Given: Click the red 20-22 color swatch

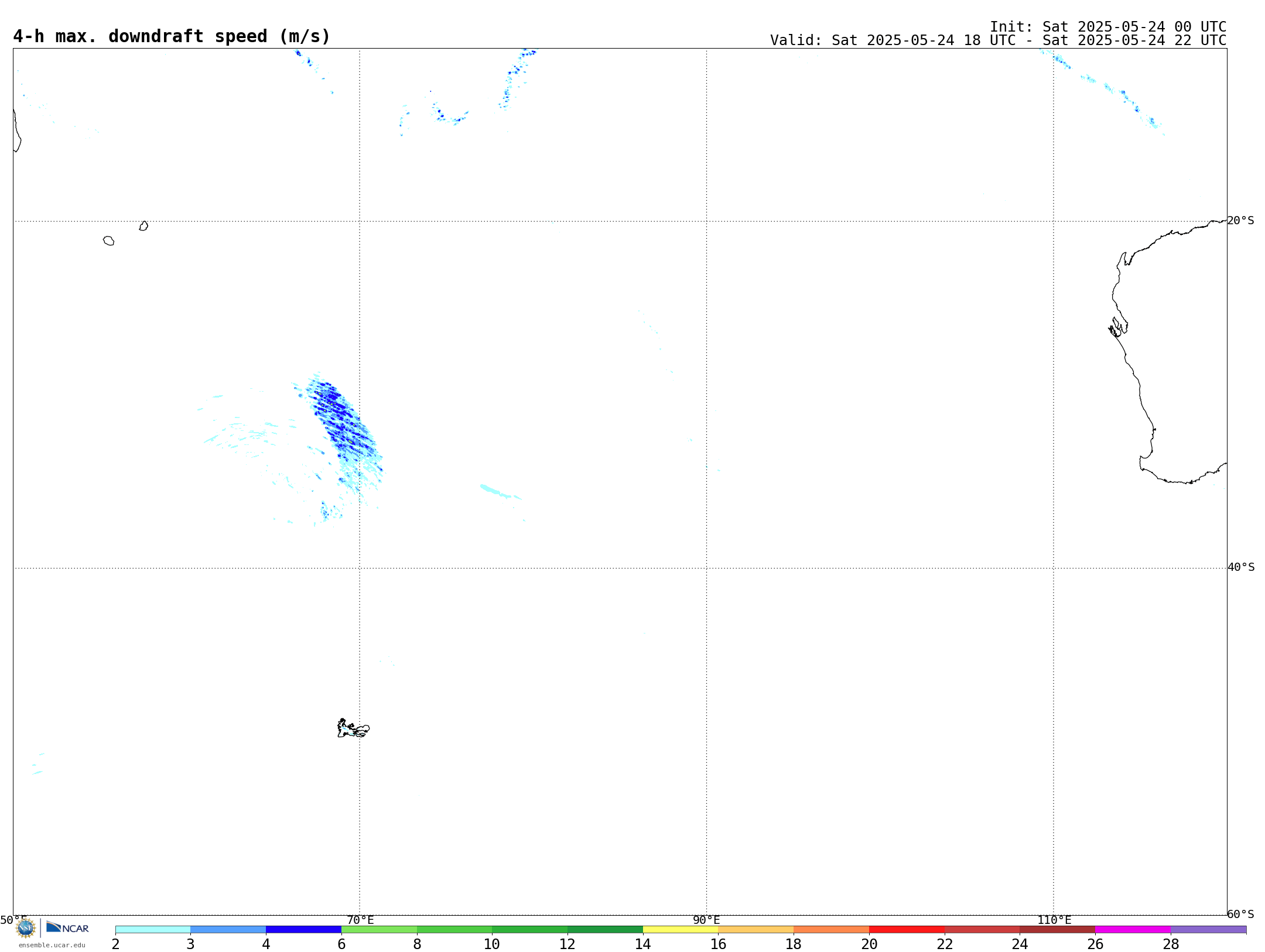Looking at the screenshot, I should [907, 929].
